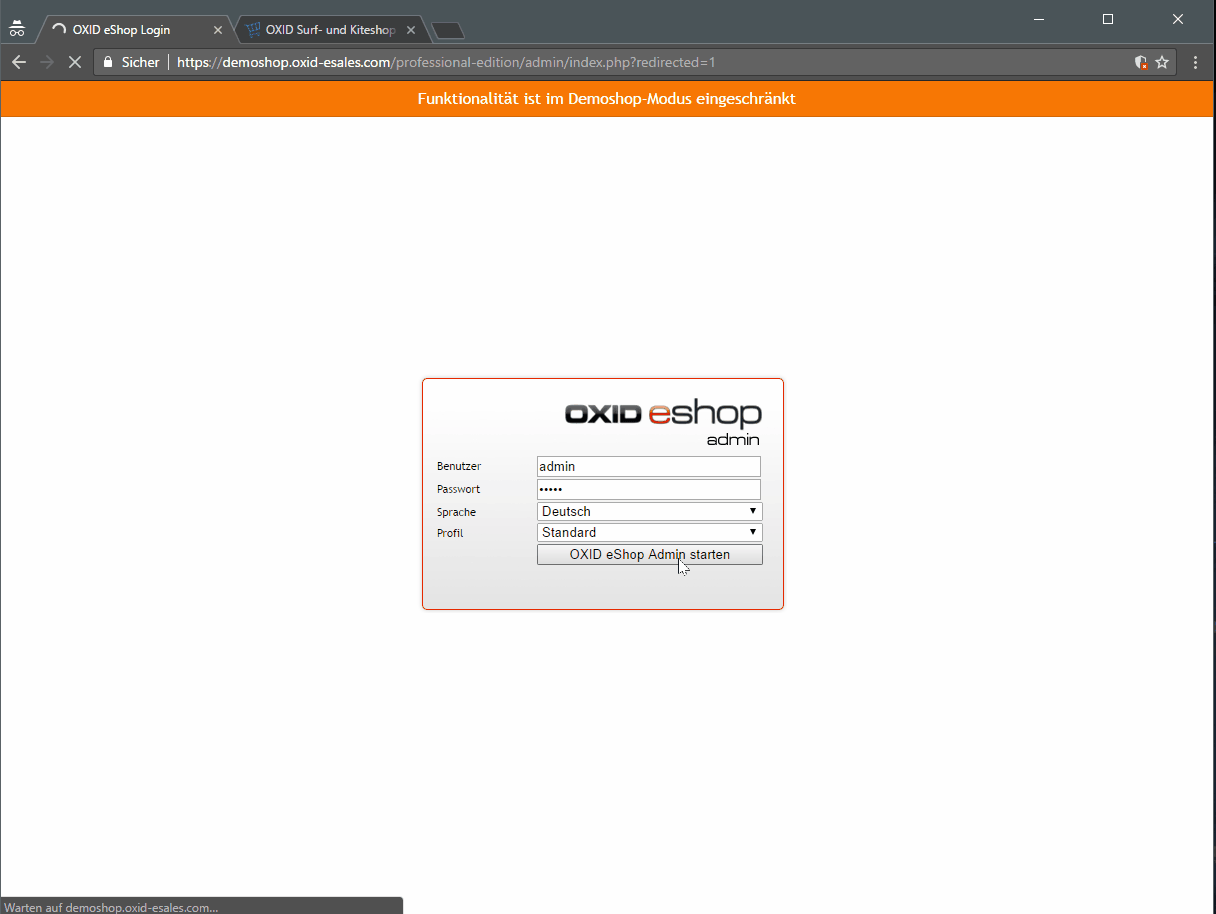Click the browser URL address bar
The image size is (1216, 914).
[x=640, y=62]
